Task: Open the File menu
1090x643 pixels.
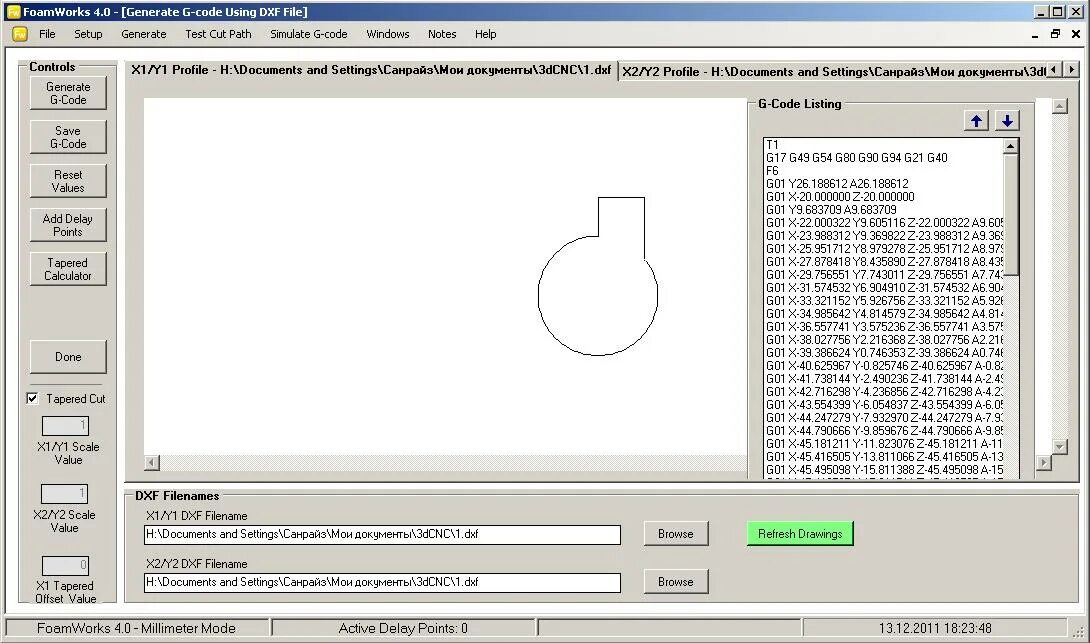Action: (47, 34)
